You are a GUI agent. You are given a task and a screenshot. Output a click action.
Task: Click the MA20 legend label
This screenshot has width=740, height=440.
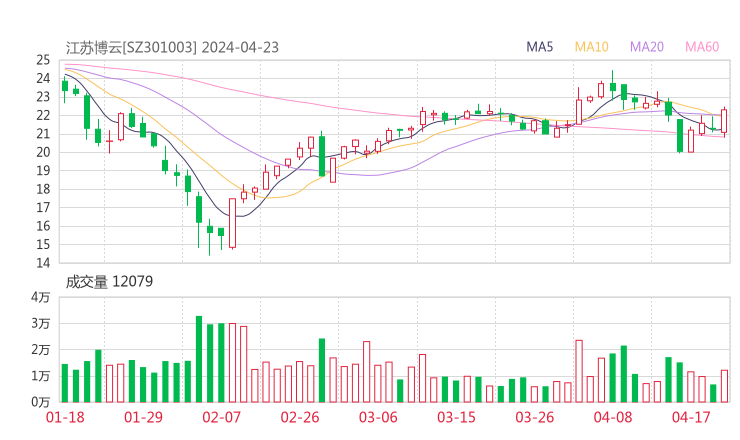point(647,47)
